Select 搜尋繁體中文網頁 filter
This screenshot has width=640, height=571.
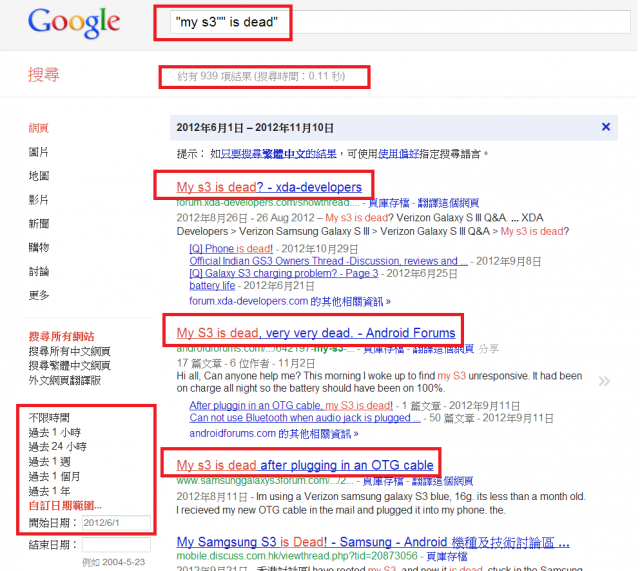[x=69, y=366]
